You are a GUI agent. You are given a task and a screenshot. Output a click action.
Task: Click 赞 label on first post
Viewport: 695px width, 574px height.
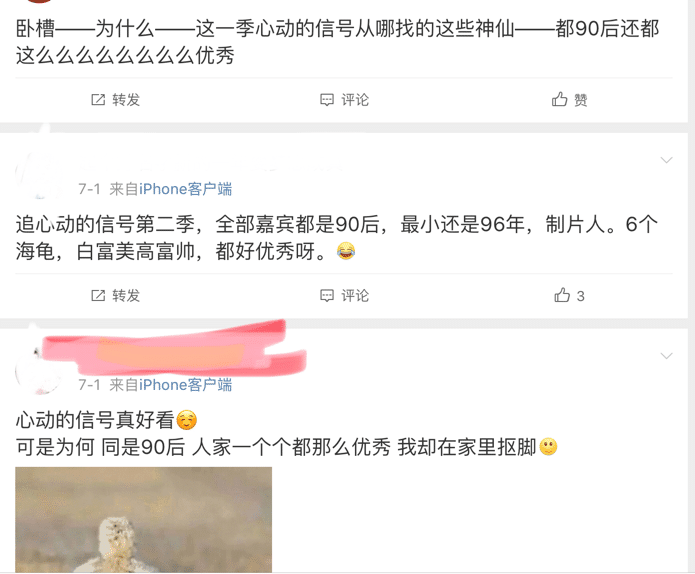click(x=581, y=100)
